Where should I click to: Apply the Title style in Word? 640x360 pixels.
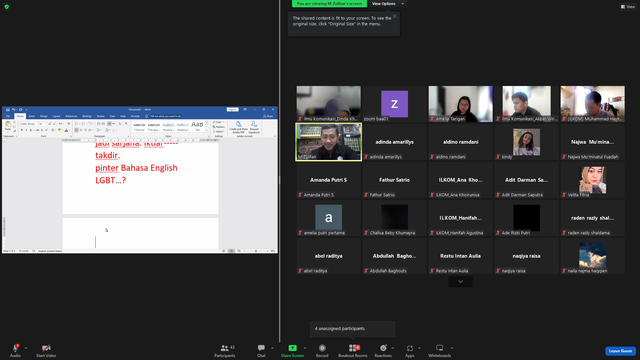[197, 127]
